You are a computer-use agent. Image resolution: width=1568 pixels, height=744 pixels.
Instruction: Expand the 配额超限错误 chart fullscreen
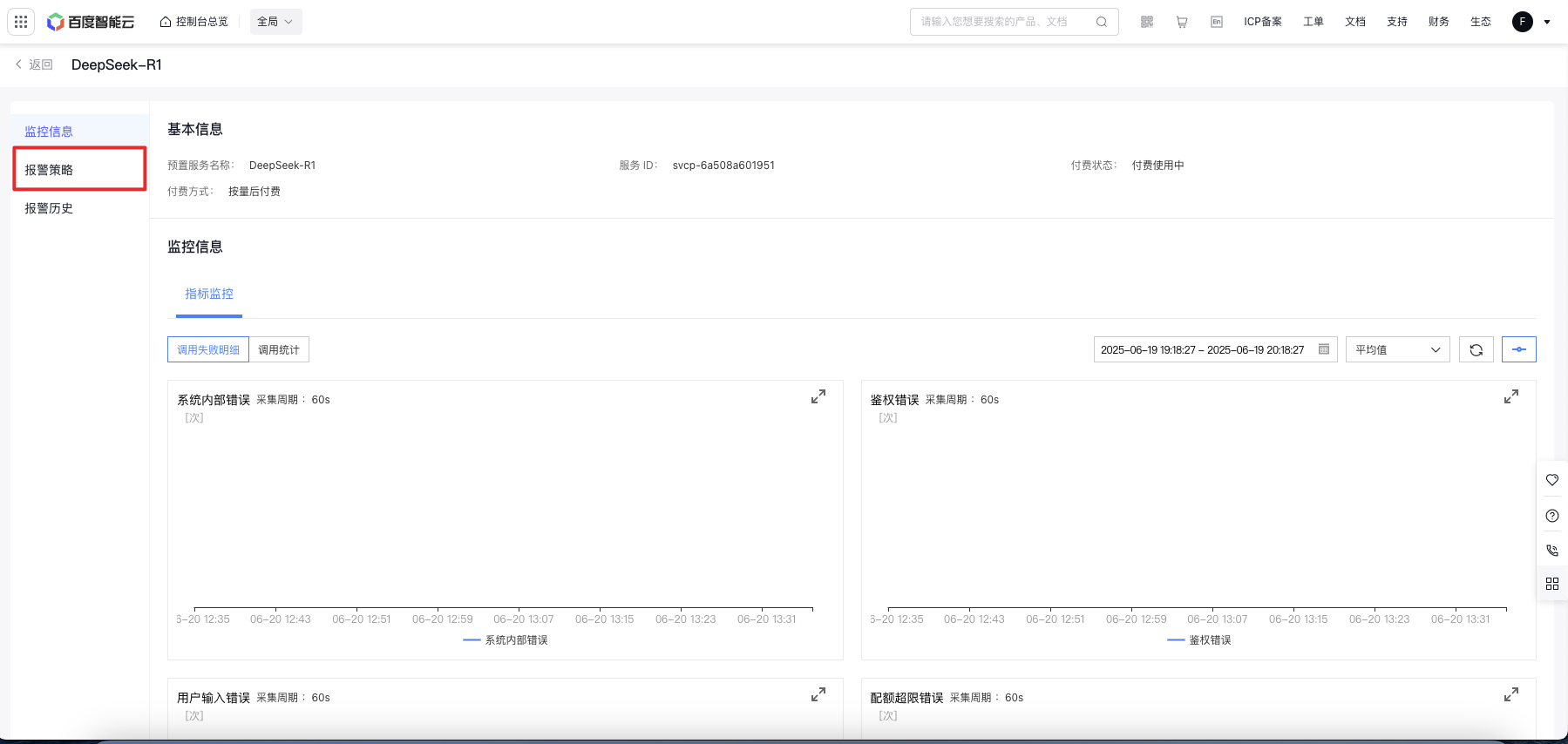(1511, 695)
